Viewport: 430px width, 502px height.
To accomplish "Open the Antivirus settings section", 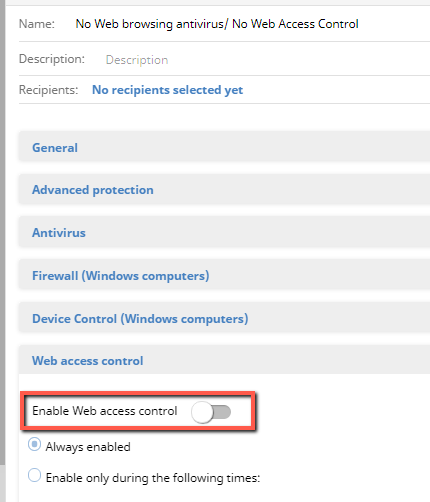I will pos(224,232).
